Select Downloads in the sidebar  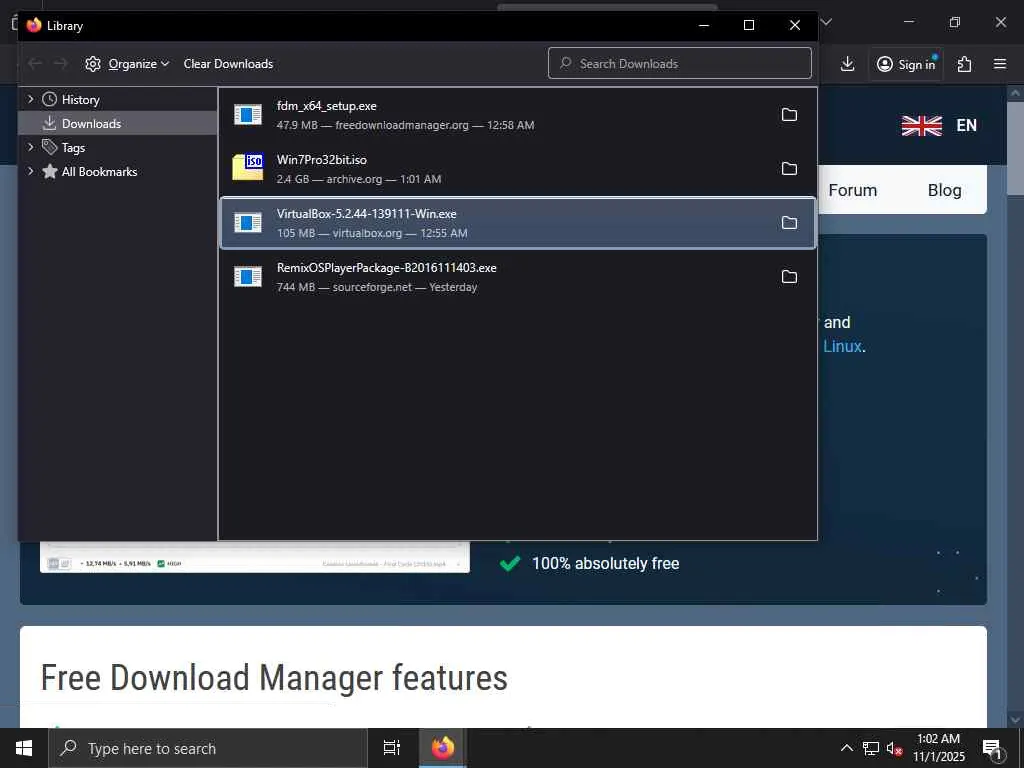(x=91, y=123)
